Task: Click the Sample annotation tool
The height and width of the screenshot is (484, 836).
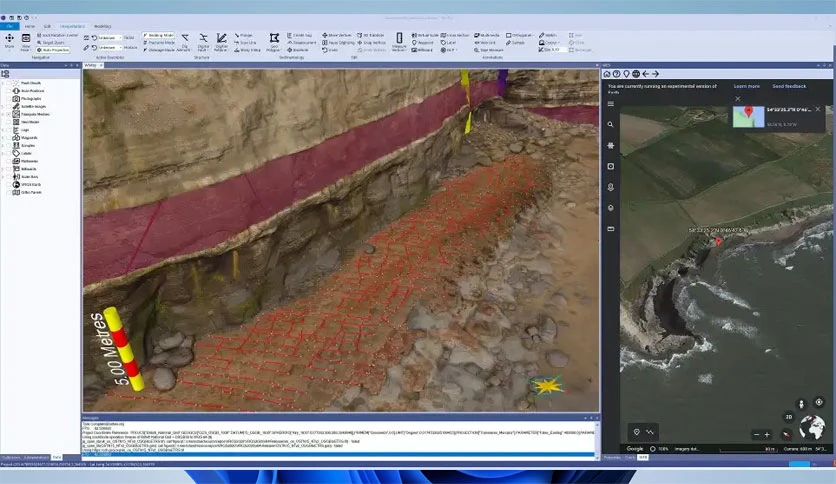Action: click(515, 43)
